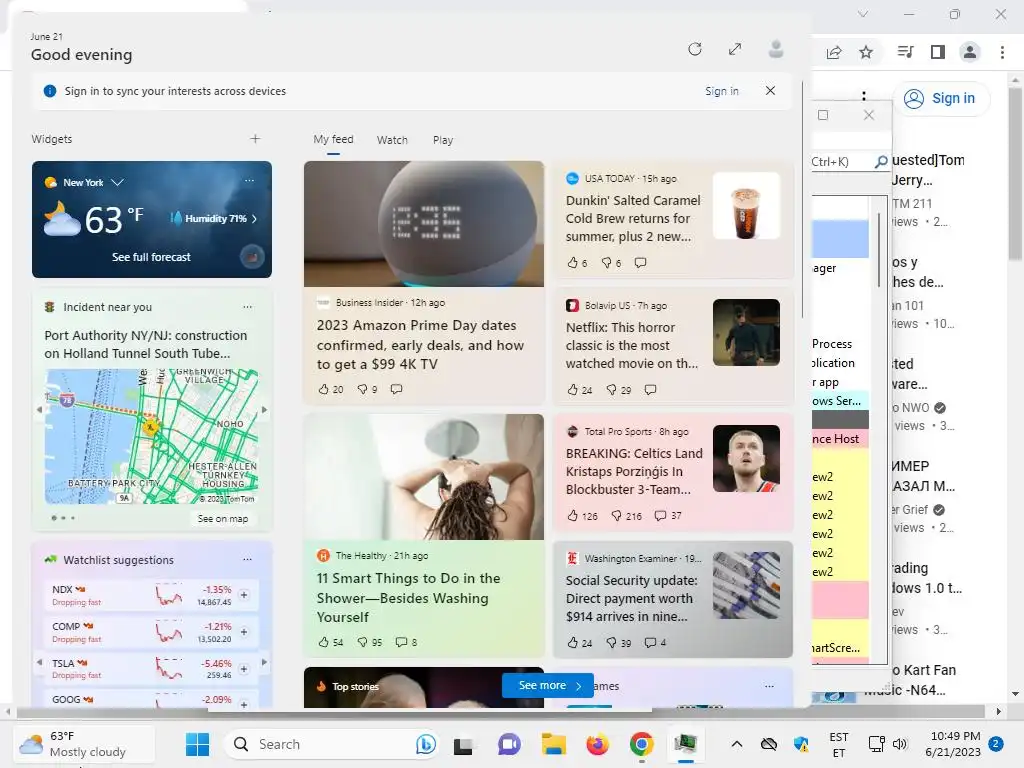The image size is (1024, 768).
Task: Open widgets profile avatar
Action: click(776, 49)
